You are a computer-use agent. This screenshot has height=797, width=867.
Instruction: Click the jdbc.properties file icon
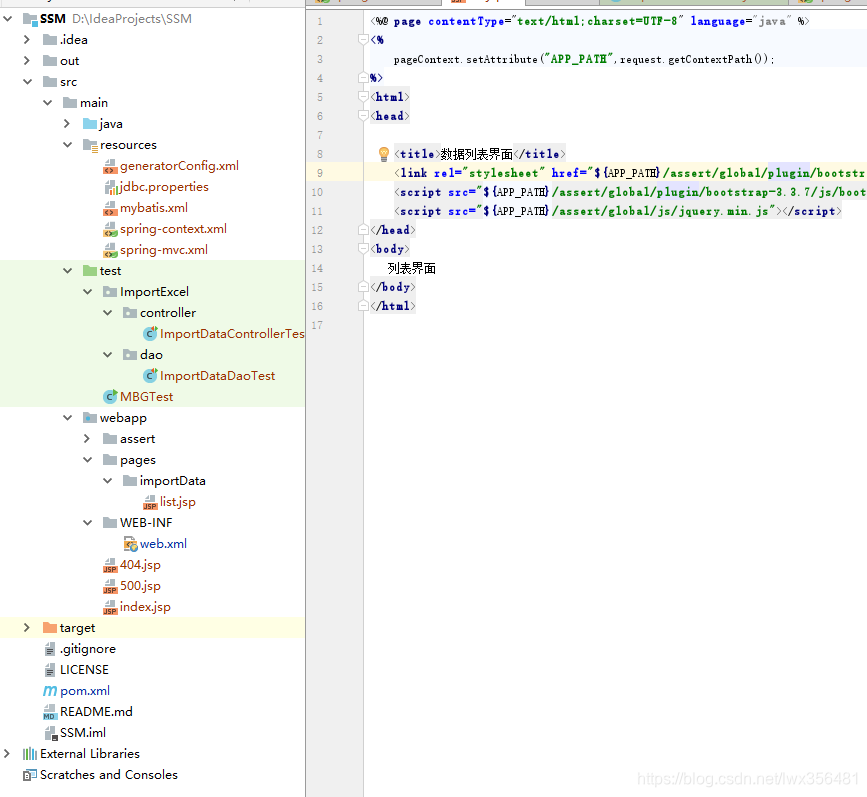coord(111,187)
